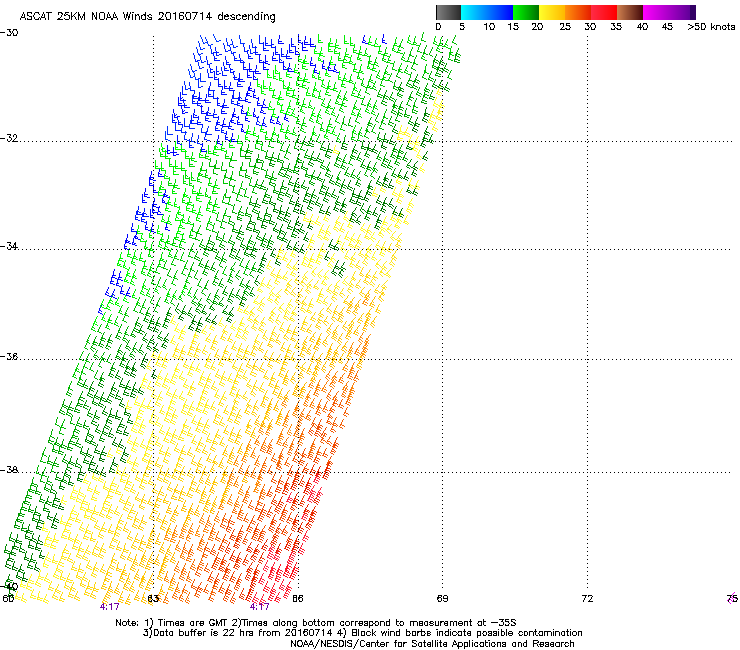This screenshot has width=740, height=650.
Task: Click the red 30-35 knots legend swatch
Action: tap(604, 12)
